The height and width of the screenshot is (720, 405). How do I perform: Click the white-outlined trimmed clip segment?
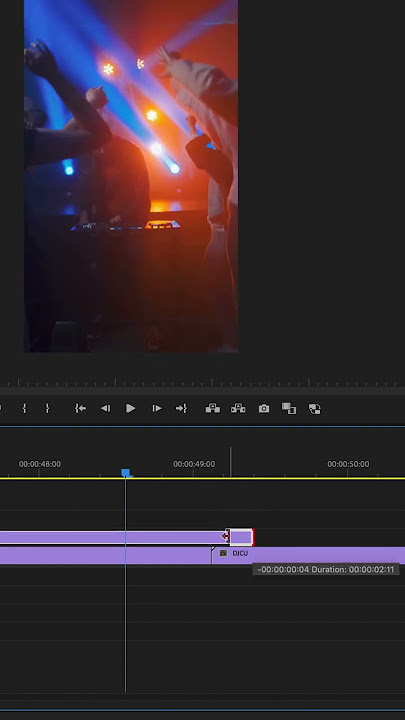[x=241, y=537]
